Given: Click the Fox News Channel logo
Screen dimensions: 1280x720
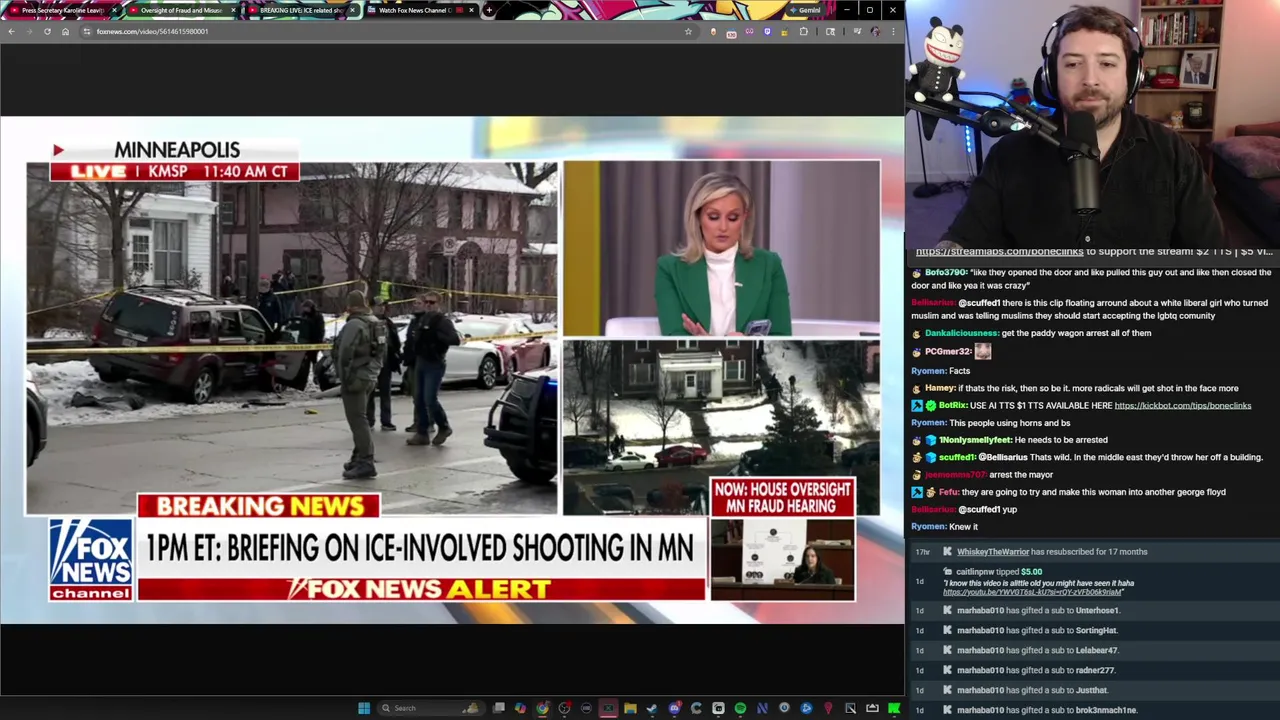Looking at the screenshot, I should (x=90, y=559).
